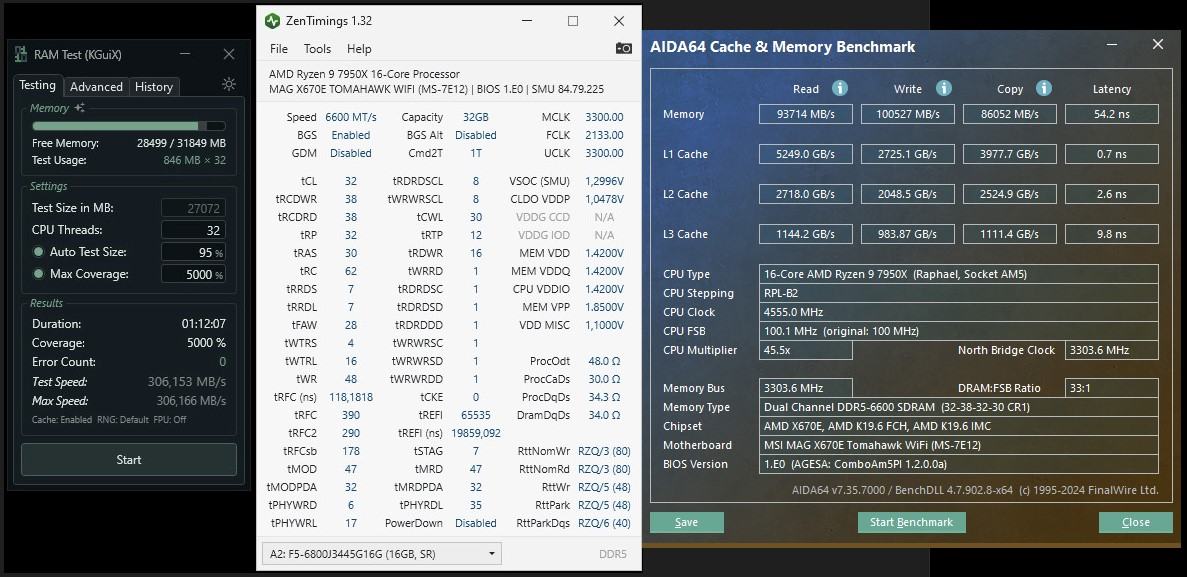Image resolution: width=1187 pixels, height=577 pixels.
Task: Click the DRAM:FSB Ratio 33:1 field
Action: [x=1111, y=388]
